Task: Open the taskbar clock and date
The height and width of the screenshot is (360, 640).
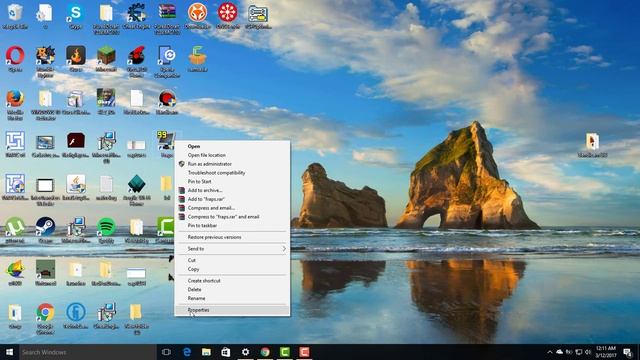Action: 606,352
